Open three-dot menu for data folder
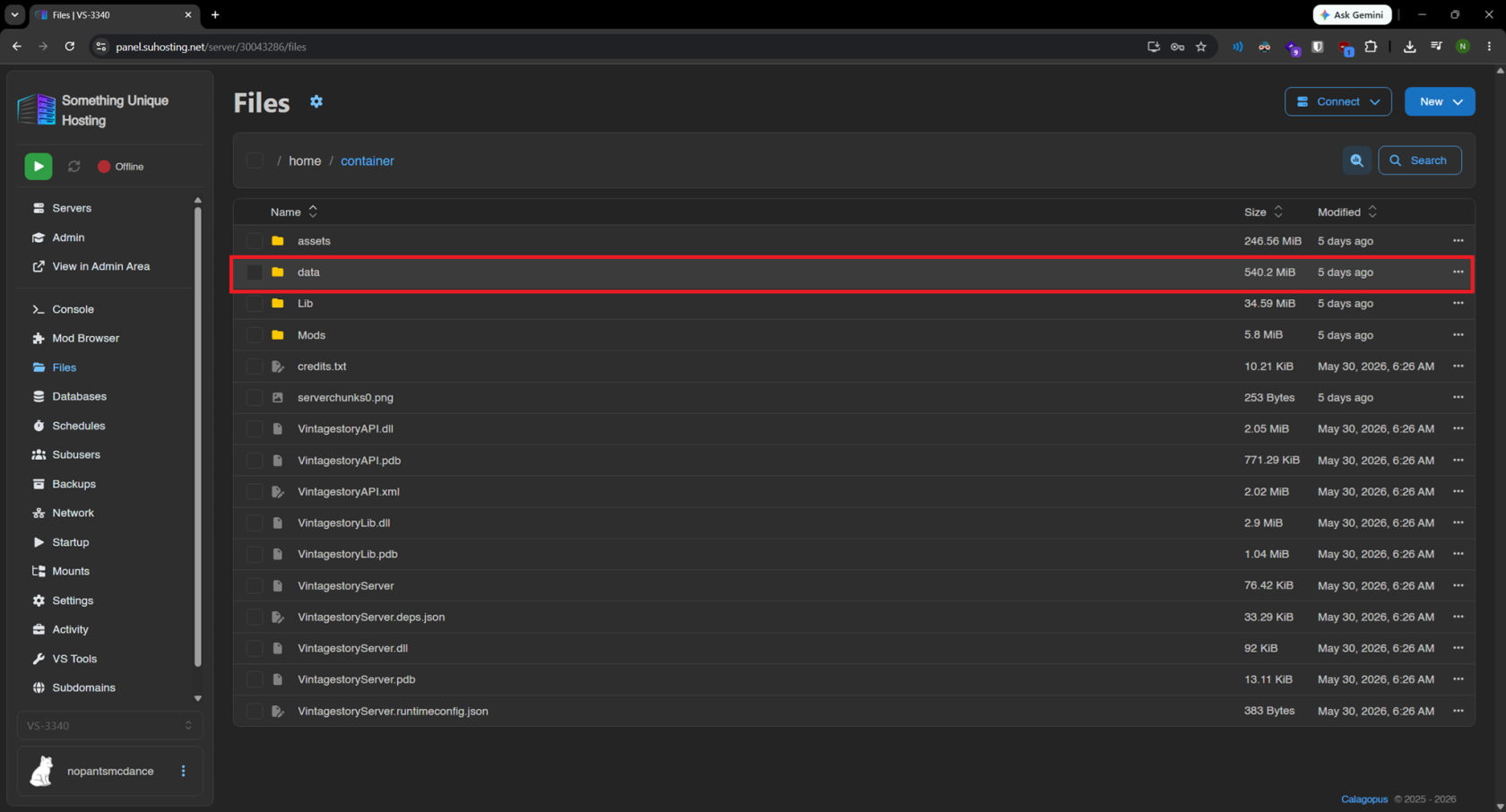 coord(1458,272)
